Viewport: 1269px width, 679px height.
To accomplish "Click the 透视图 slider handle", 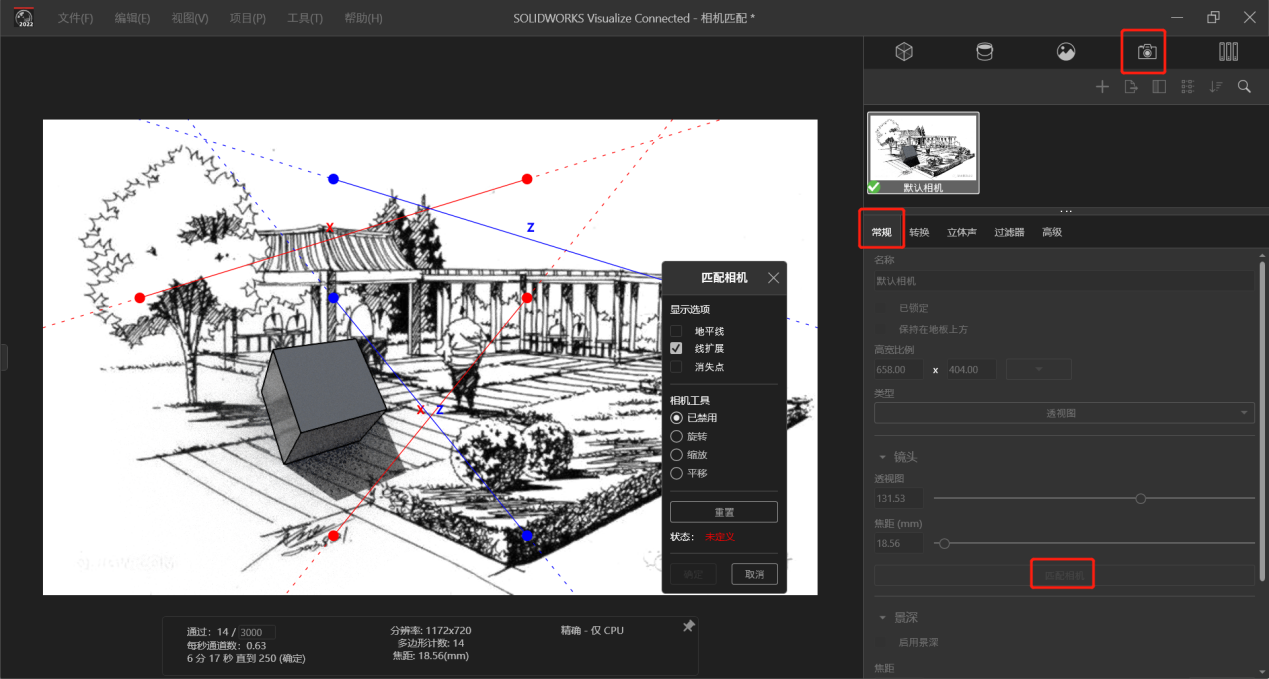I will (1141, 498).
